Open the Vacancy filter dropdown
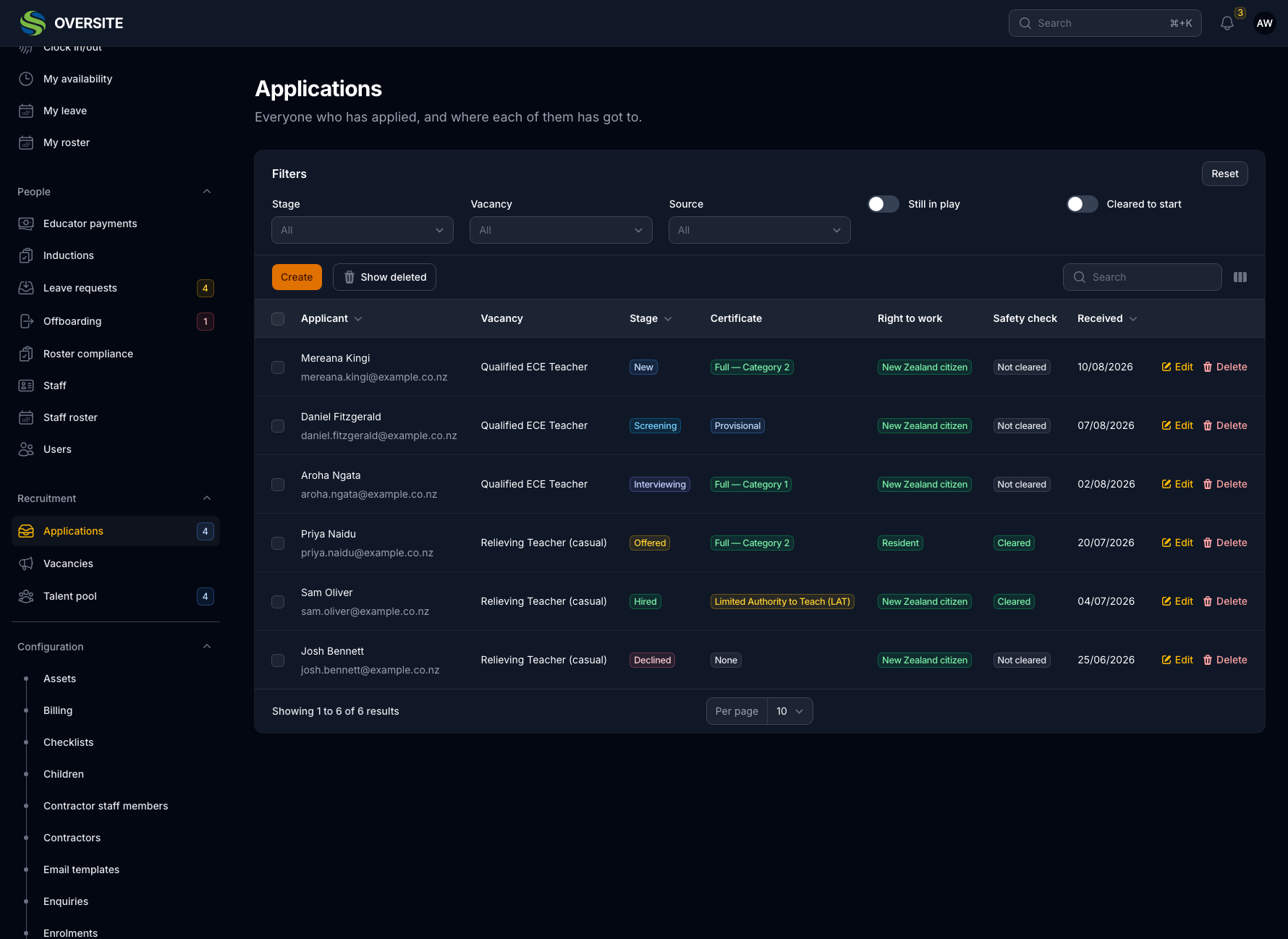 [561, 230]
